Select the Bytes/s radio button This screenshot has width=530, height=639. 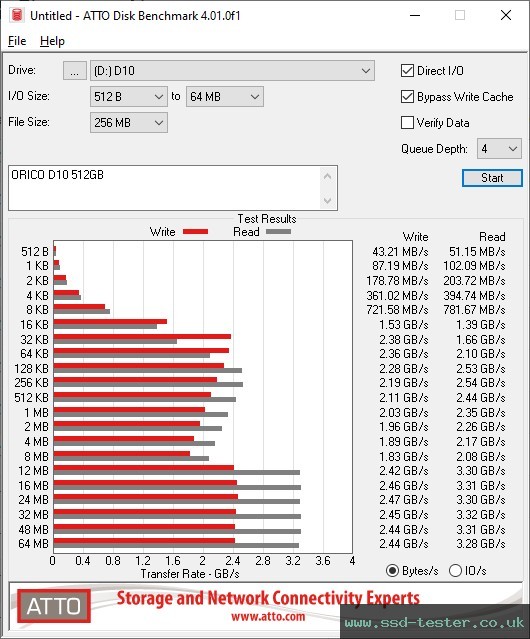pyautogui.click(x=392, y=571)
